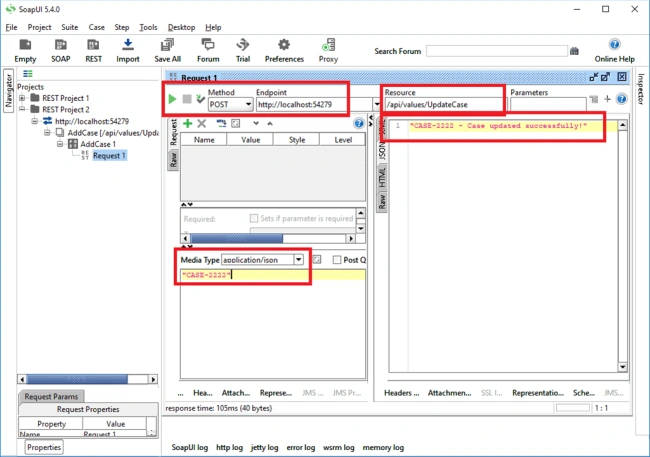The height and width of the screenshot is (457, 650).
Task: Toggle 'Sets if parameter is required' checkbox
Action: click(x=254, y=218)
